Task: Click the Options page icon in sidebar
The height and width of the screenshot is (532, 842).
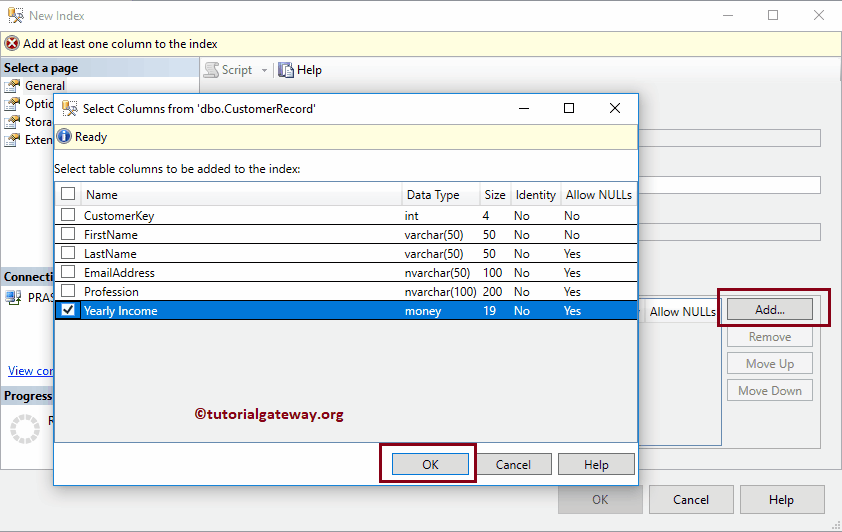Action: [12, 104]
